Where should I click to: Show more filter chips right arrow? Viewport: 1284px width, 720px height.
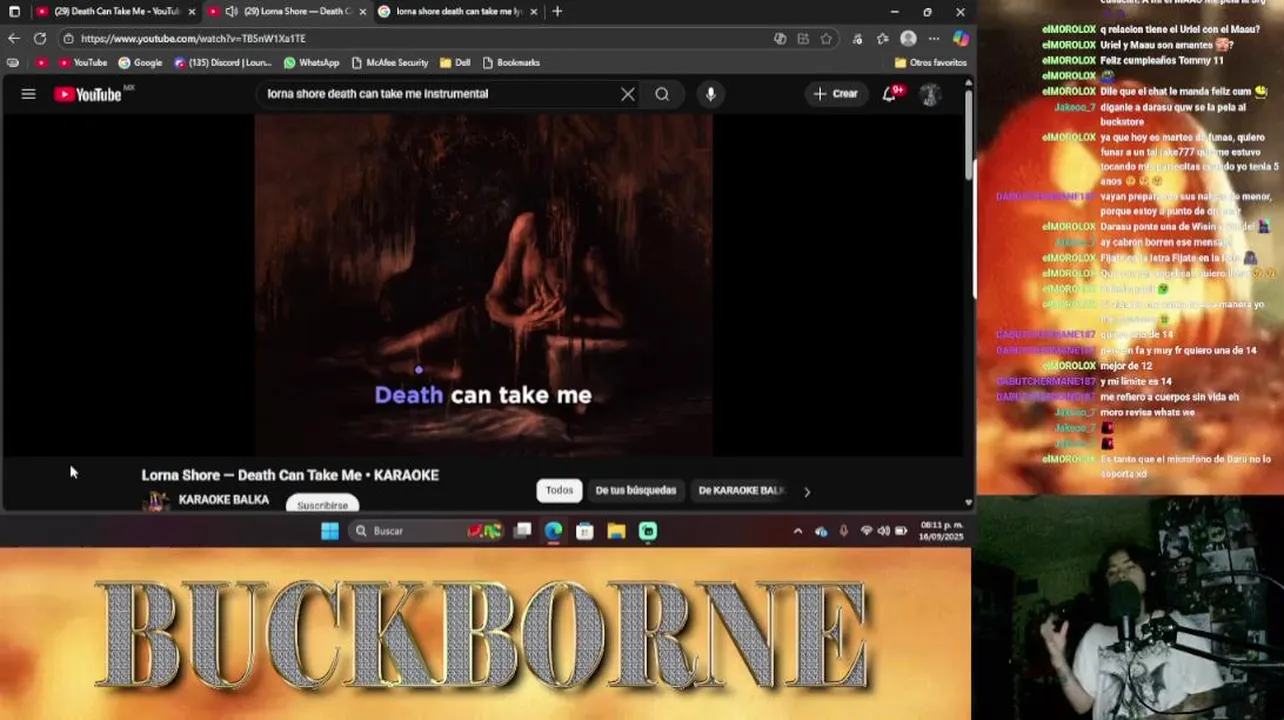coord(807,491)
